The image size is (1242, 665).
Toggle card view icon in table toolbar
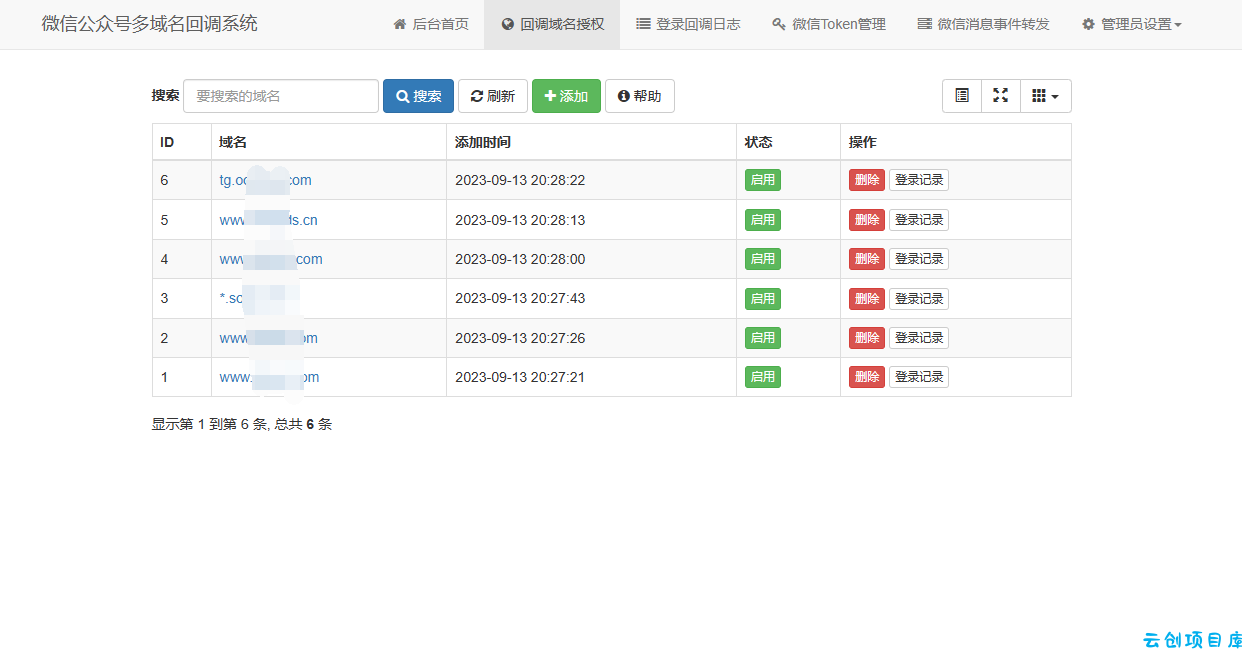pyautogui.click(x=962, y=96)
